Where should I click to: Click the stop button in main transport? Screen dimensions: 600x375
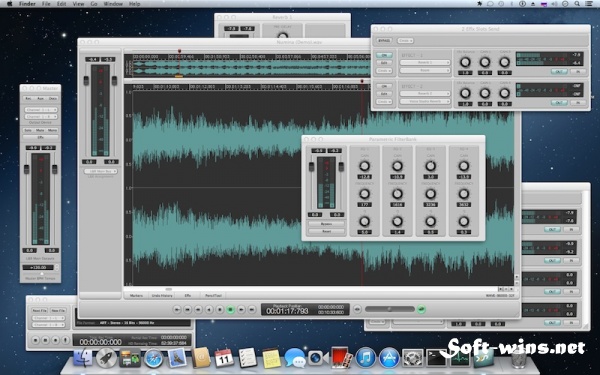(x=220, y=309)
